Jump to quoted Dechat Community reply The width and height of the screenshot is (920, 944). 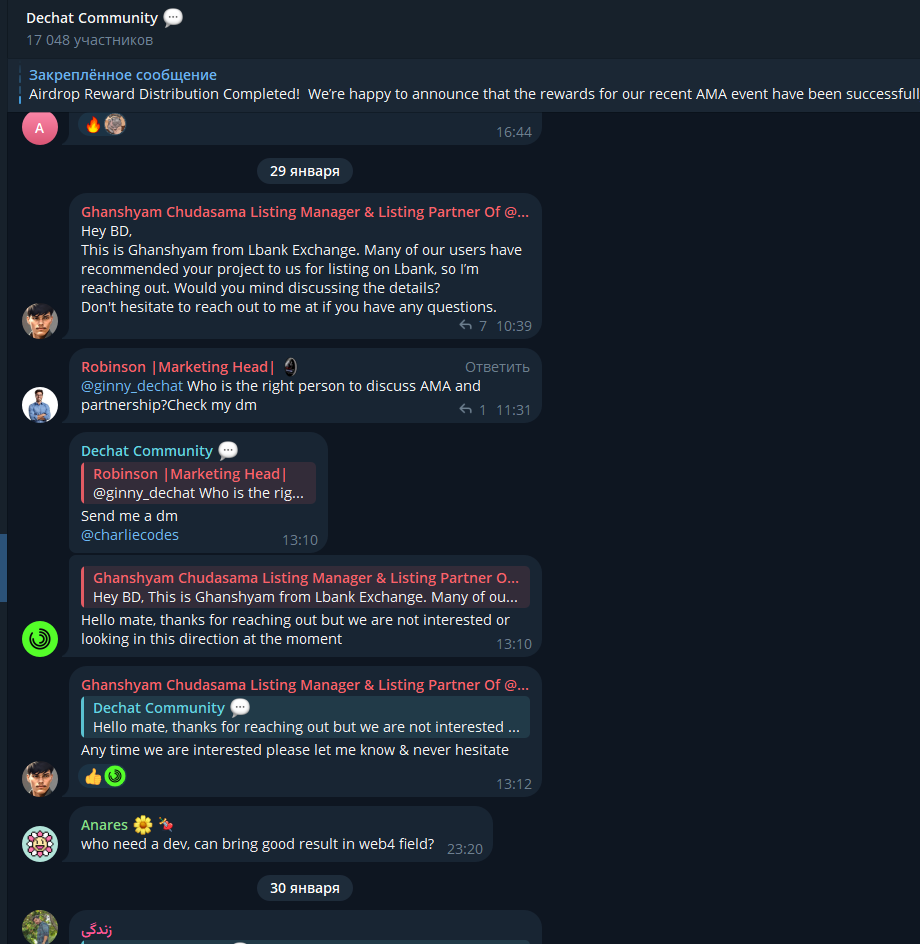(305, 717)
